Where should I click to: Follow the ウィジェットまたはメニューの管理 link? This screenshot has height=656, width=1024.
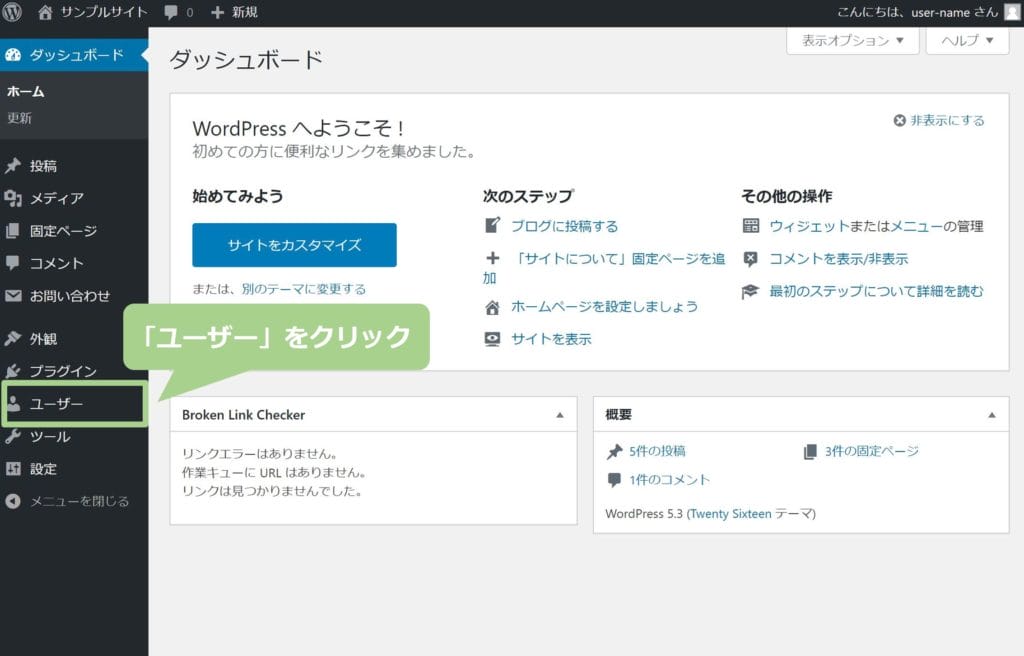click(876, 226)
